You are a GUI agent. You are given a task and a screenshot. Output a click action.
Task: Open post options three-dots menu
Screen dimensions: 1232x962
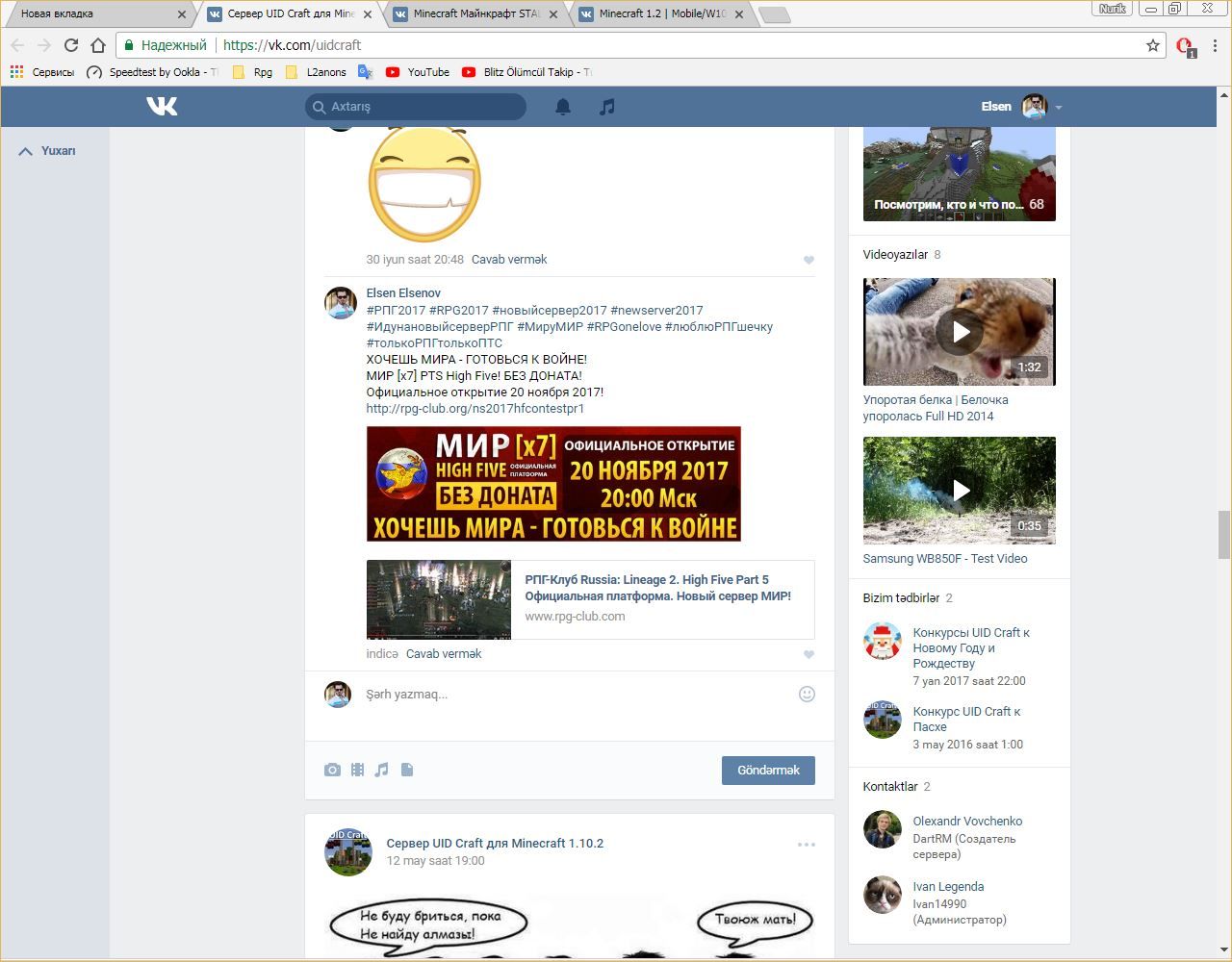pos(807,845)
